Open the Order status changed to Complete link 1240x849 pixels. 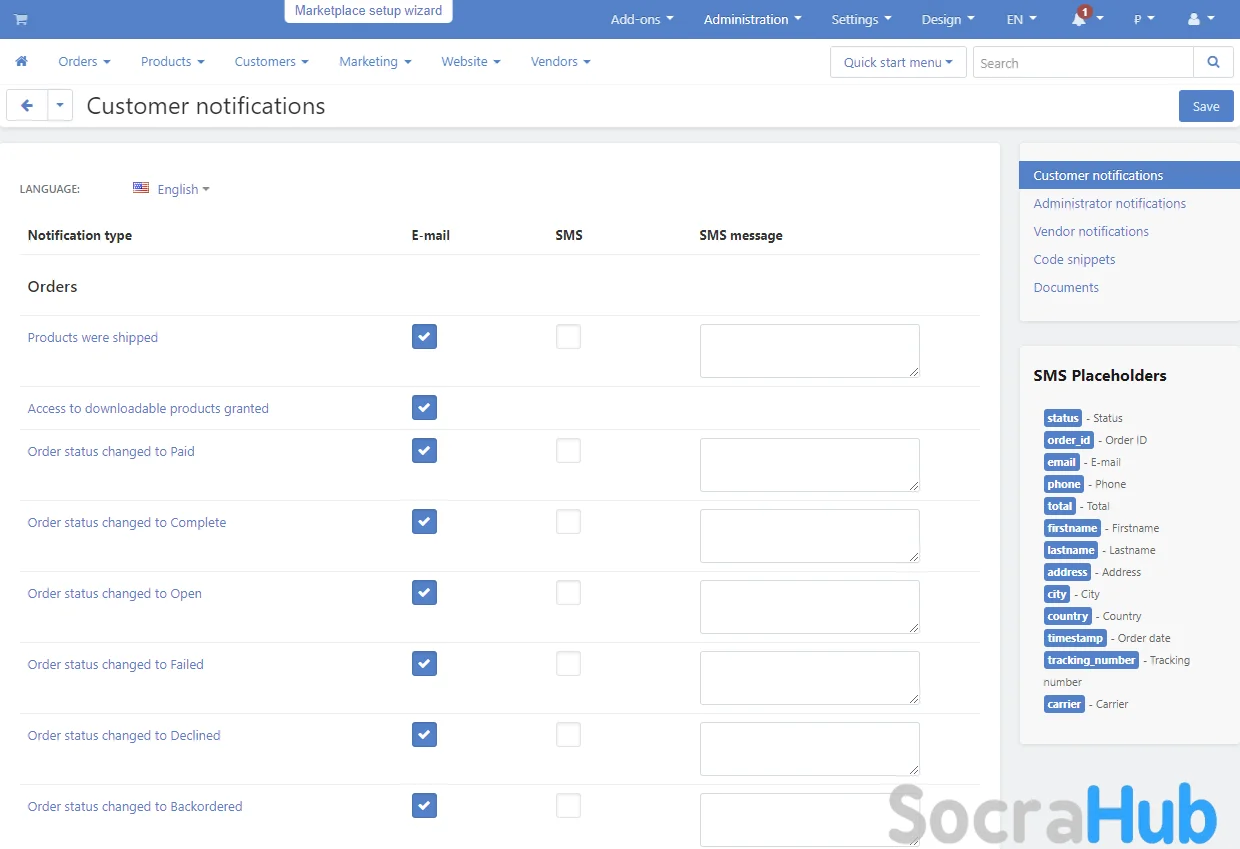127,522
